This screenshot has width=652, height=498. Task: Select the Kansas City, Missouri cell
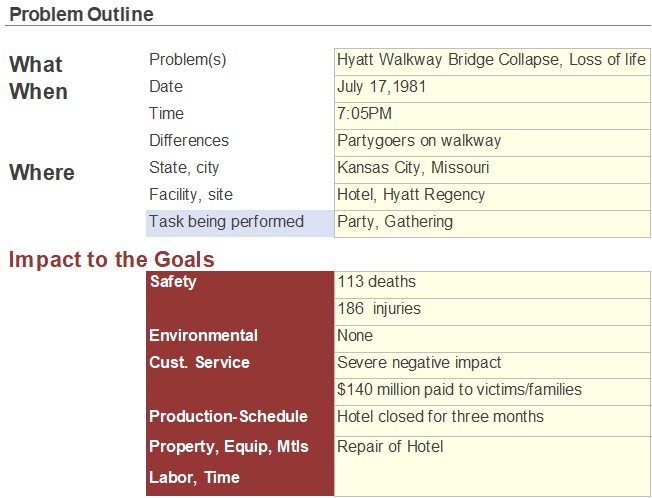492,170
